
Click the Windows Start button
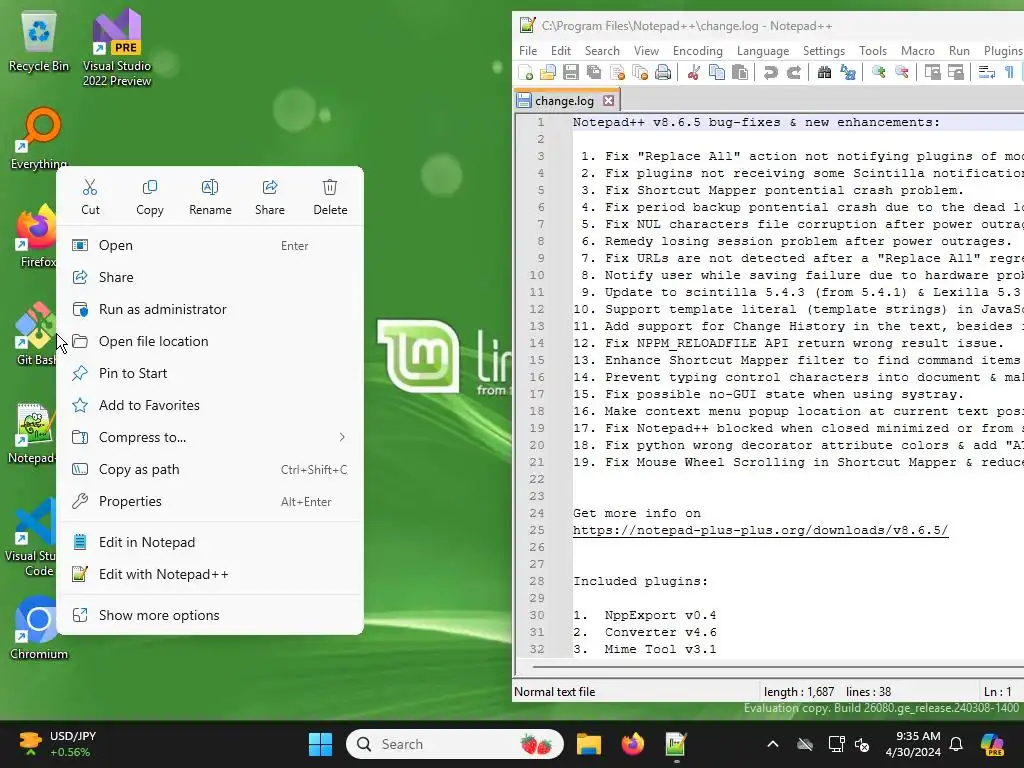point(320,744)
